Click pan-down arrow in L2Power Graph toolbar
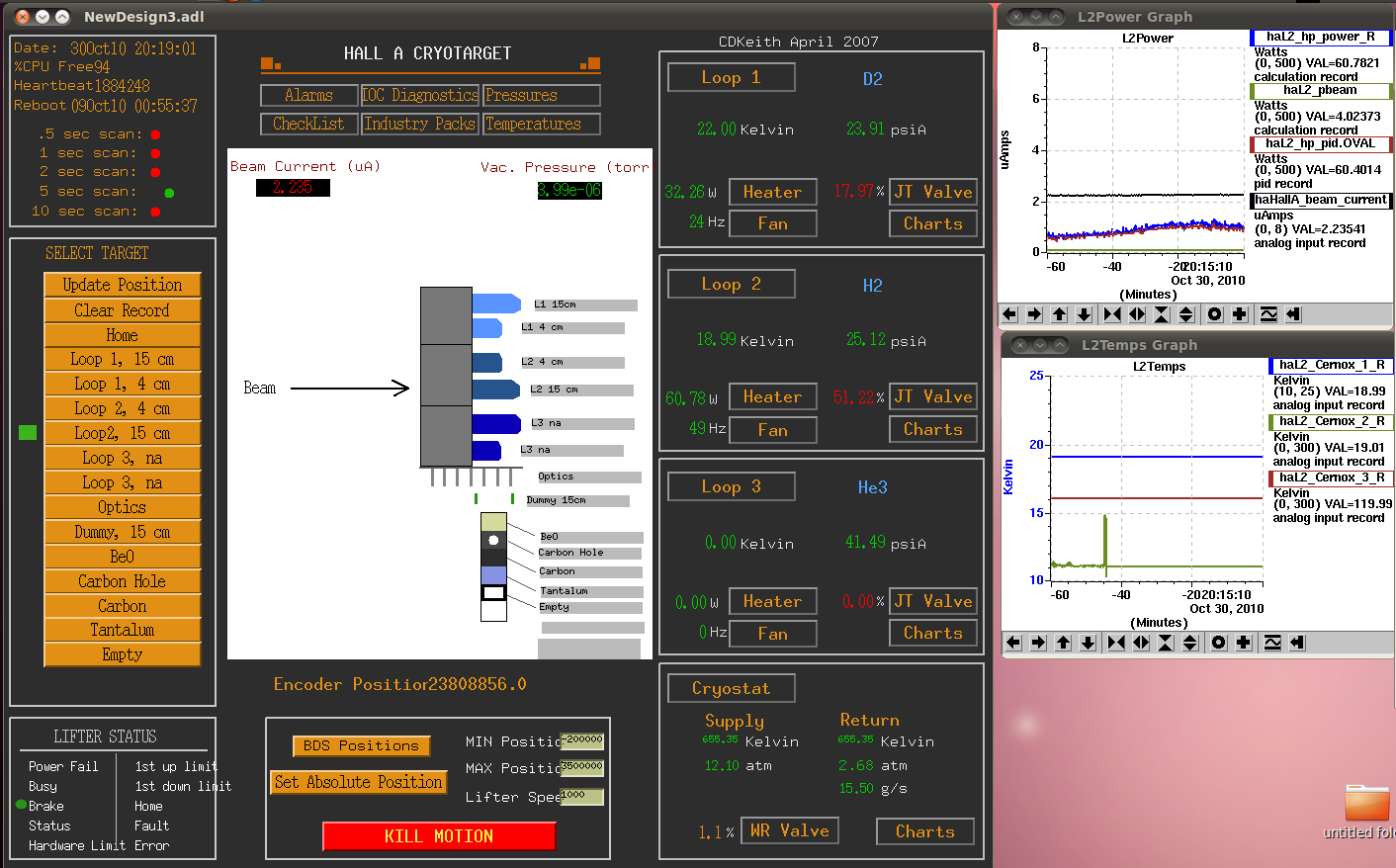The image size is (1396, 868). tap(1084, 314)
